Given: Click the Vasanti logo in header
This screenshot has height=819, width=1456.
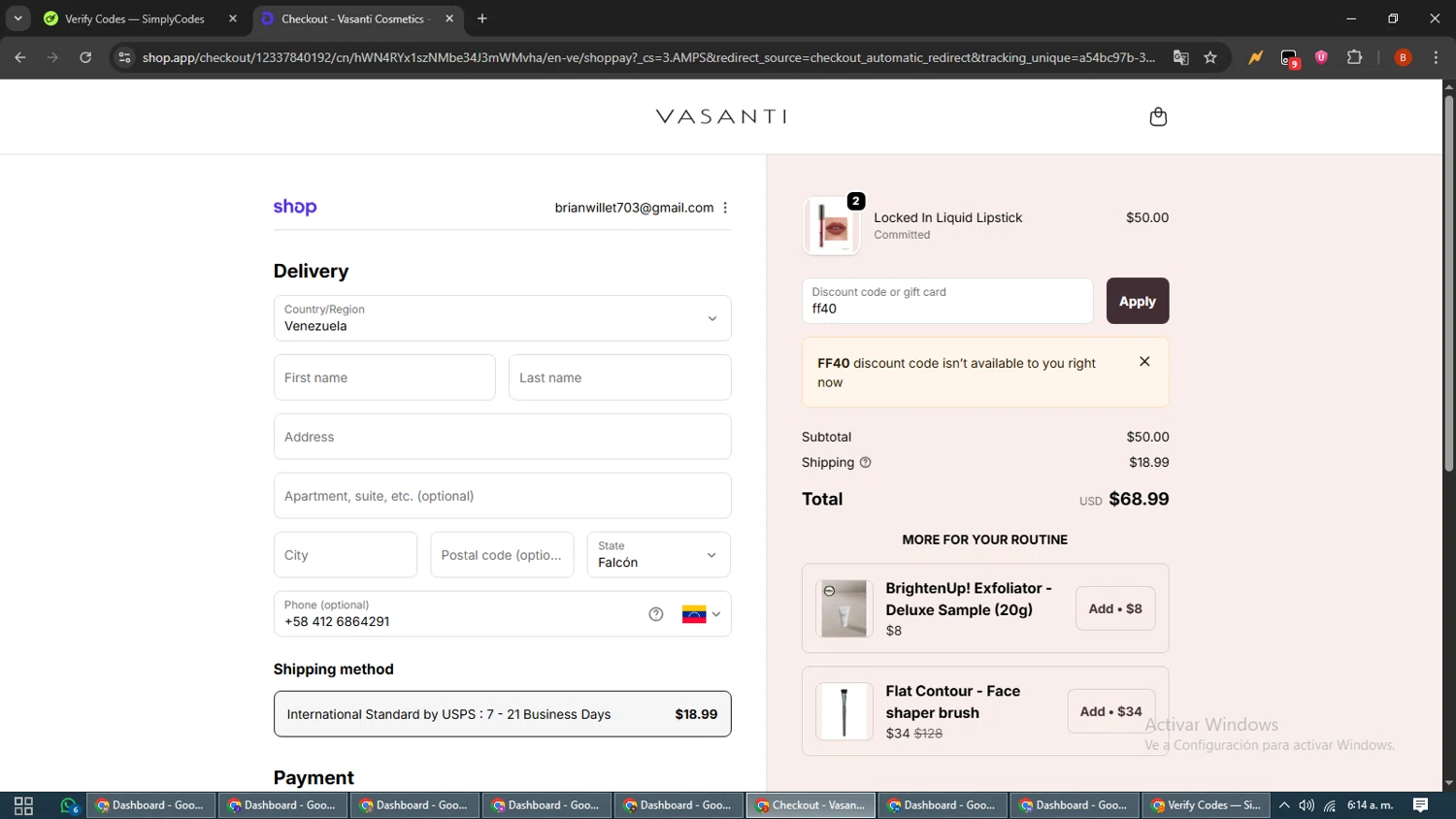Looking at the screenshot, I should (721, 116).
